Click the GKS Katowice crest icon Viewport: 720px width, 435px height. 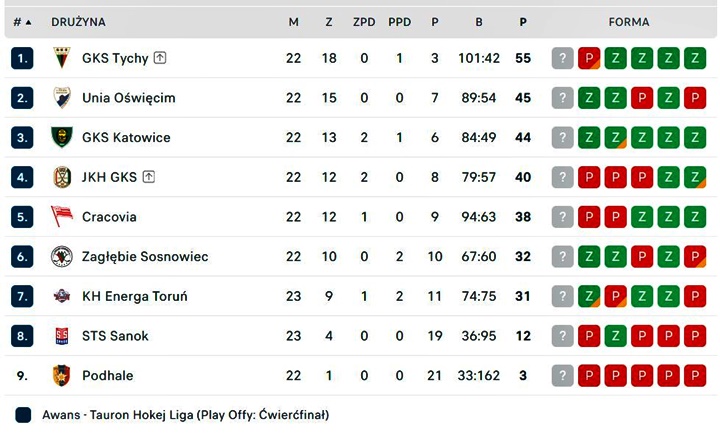(62, 137)
